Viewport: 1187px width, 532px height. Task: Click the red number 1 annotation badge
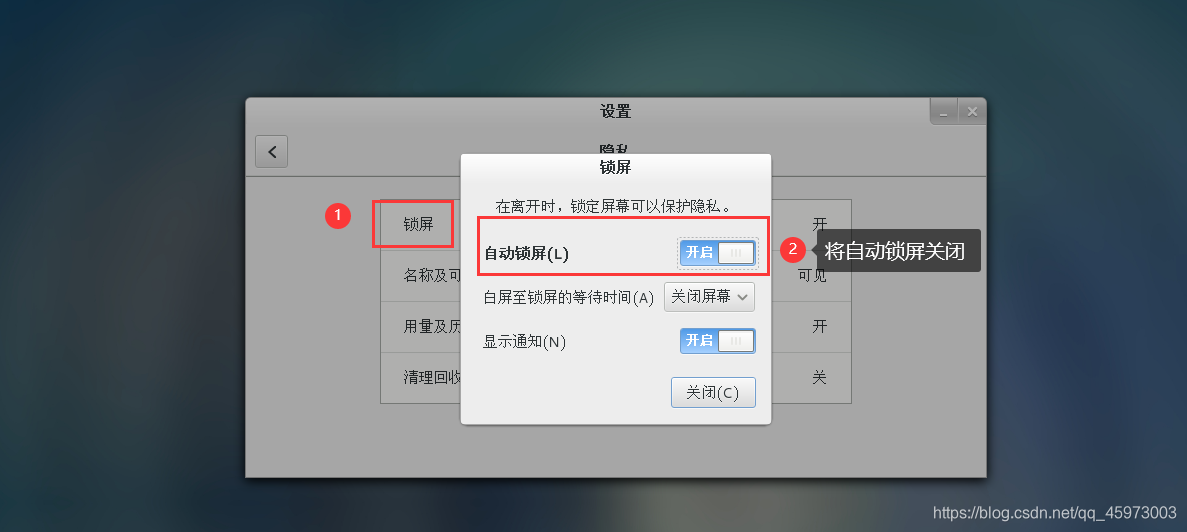[x=338, y=216]
